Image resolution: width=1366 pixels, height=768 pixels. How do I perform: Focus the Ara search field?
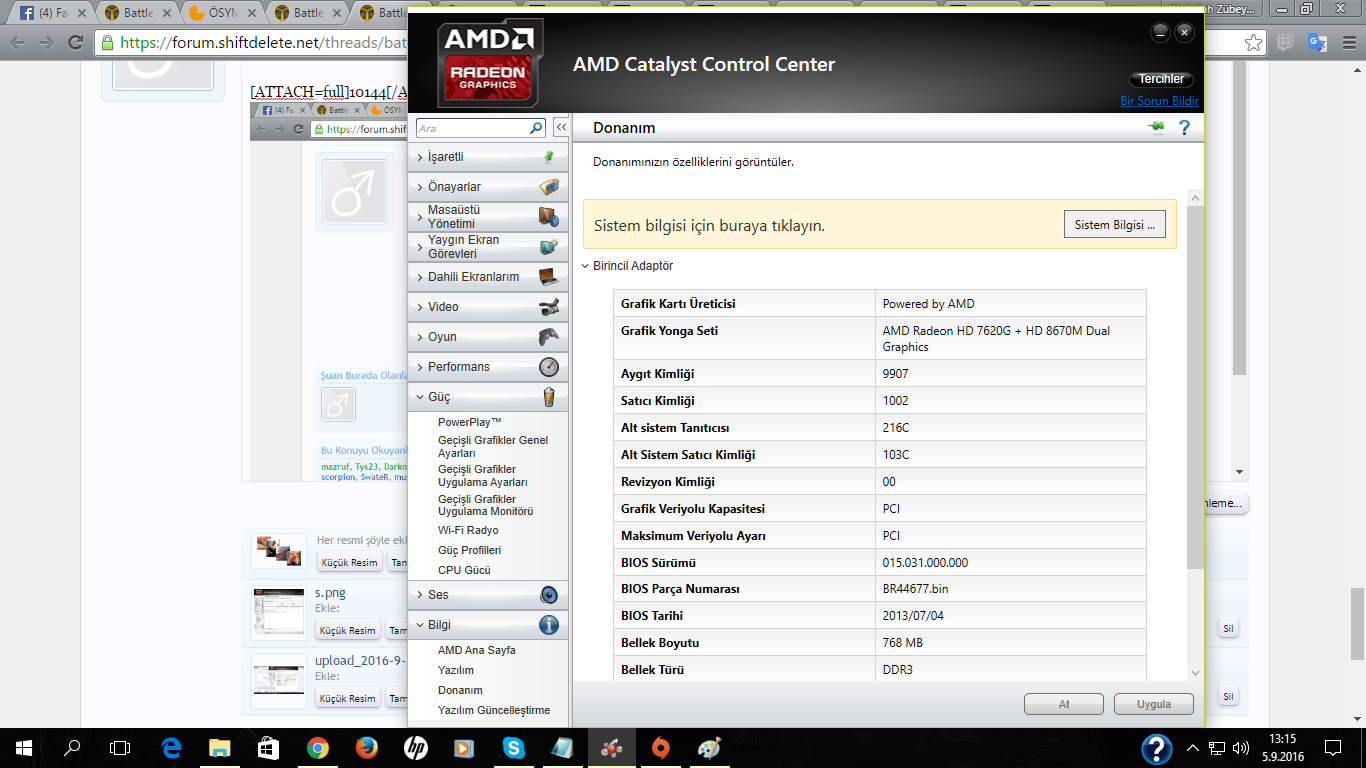tap(471, 128)
